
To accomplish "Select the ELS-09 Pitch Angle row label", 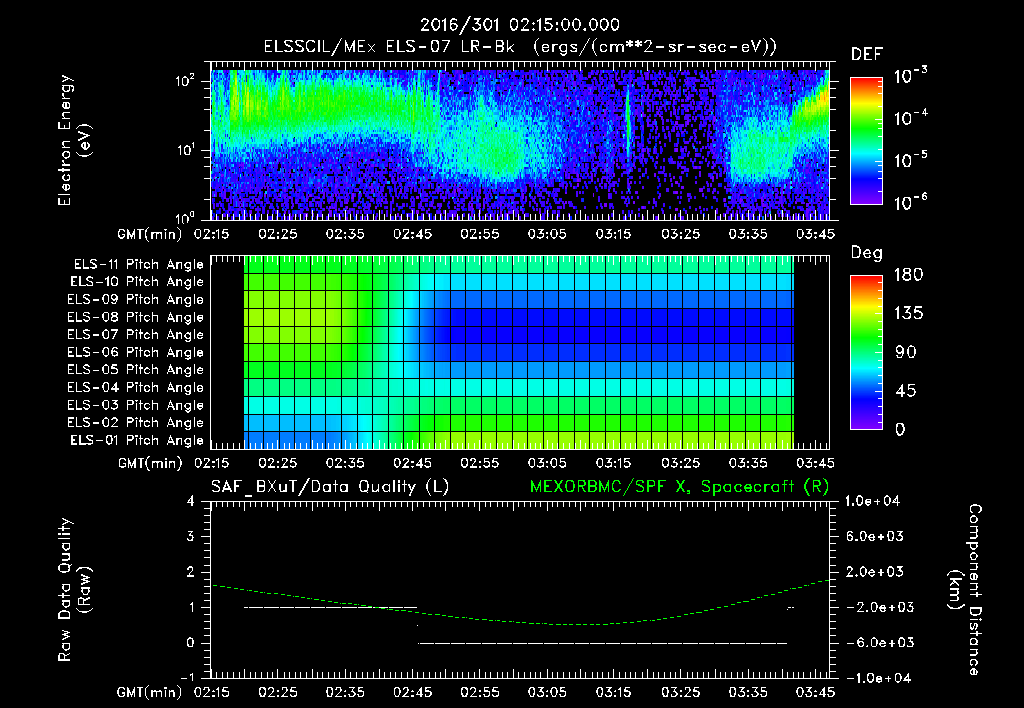I will pyautogui.click(x=136, y=300).
